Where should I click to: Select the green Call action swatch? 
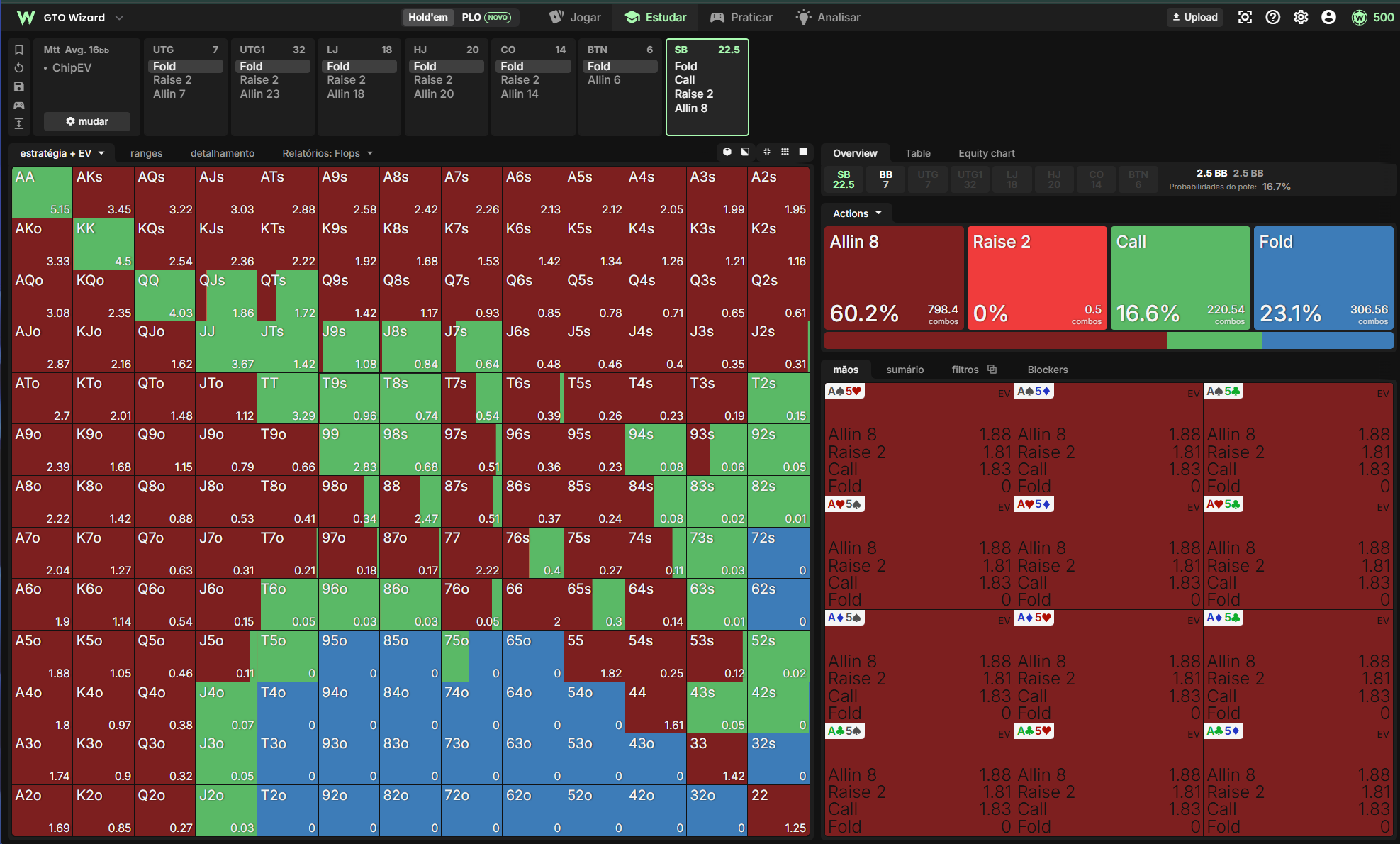click(1180, 278)
